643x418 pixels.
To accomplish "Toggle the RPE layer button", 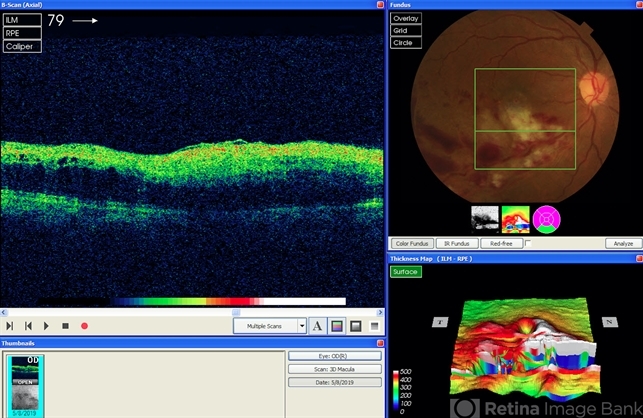I will [22, 32].
